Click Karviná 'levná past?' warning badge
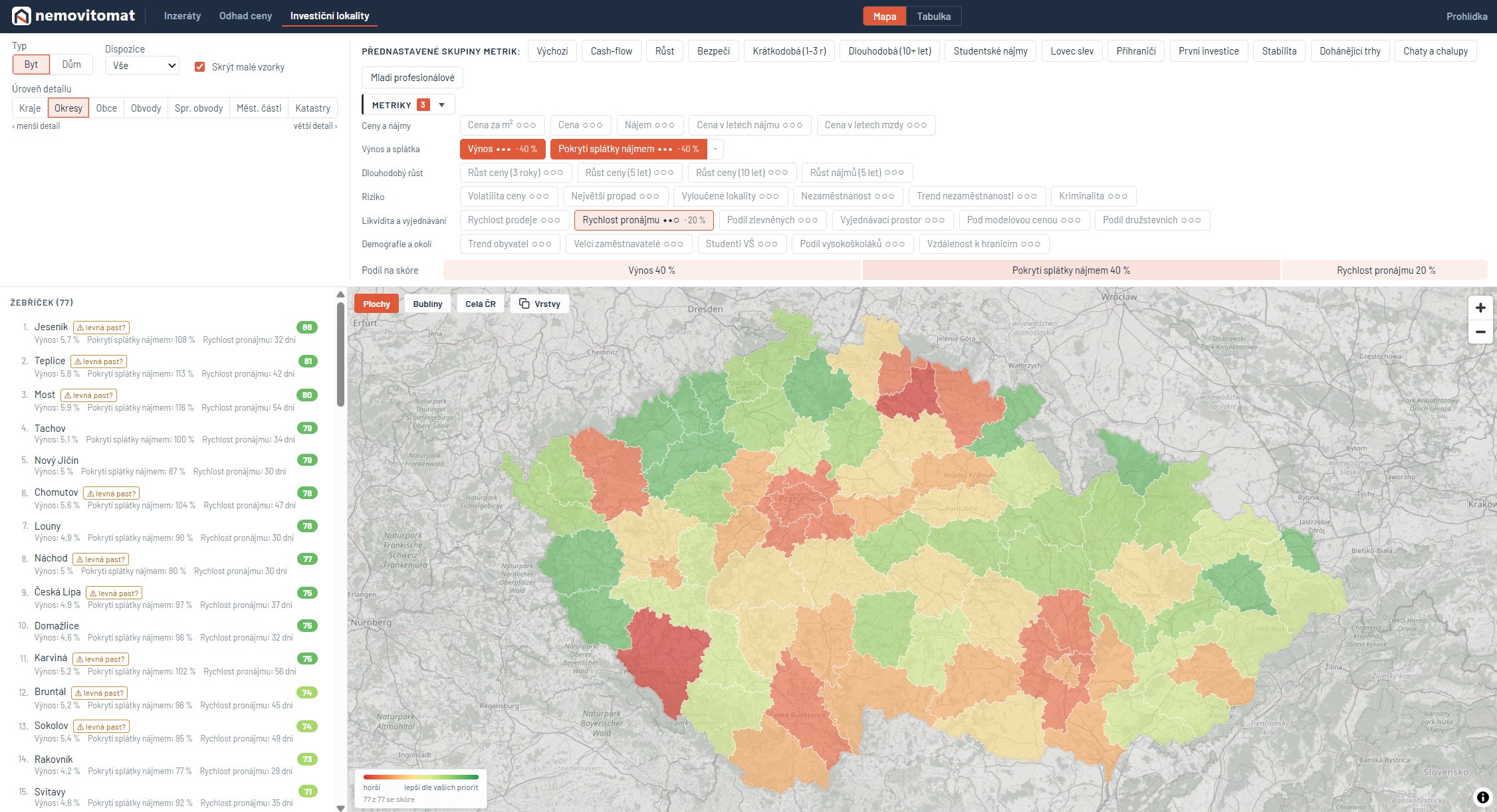Image resolution: width=1497 pixels, height=812 pixels. [100, 659]
